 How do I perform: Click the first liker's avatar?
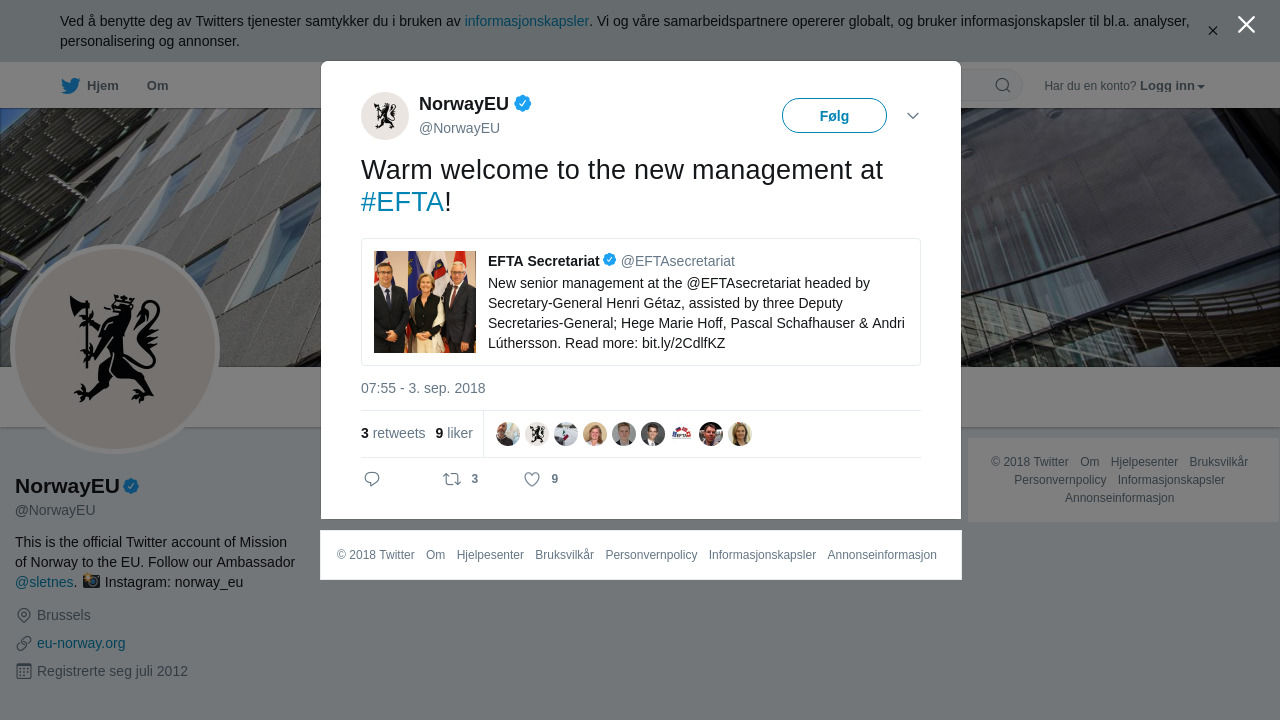point(508,434)
